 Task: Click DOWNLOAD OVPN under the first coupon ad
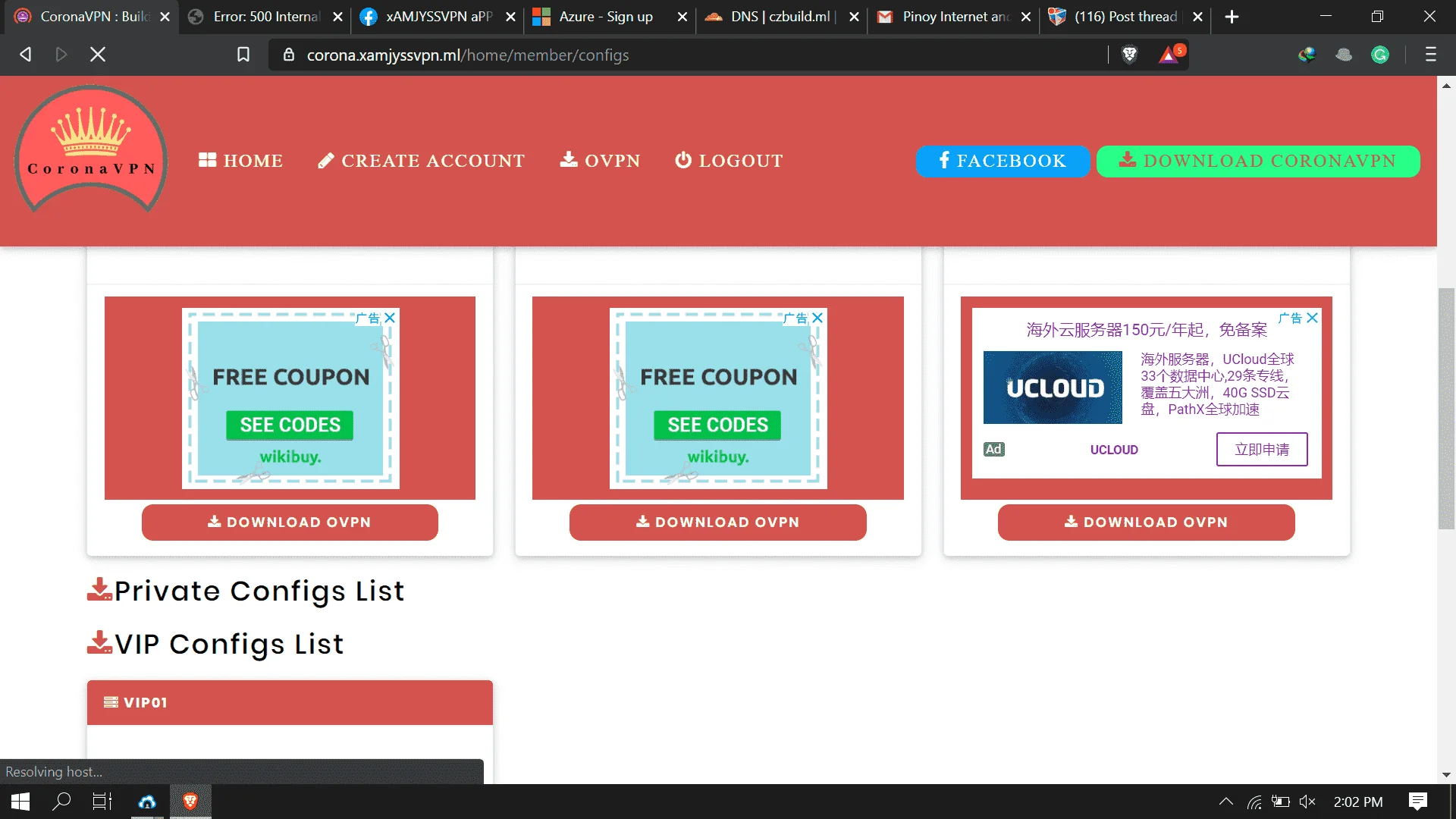(x=290, y=522)
